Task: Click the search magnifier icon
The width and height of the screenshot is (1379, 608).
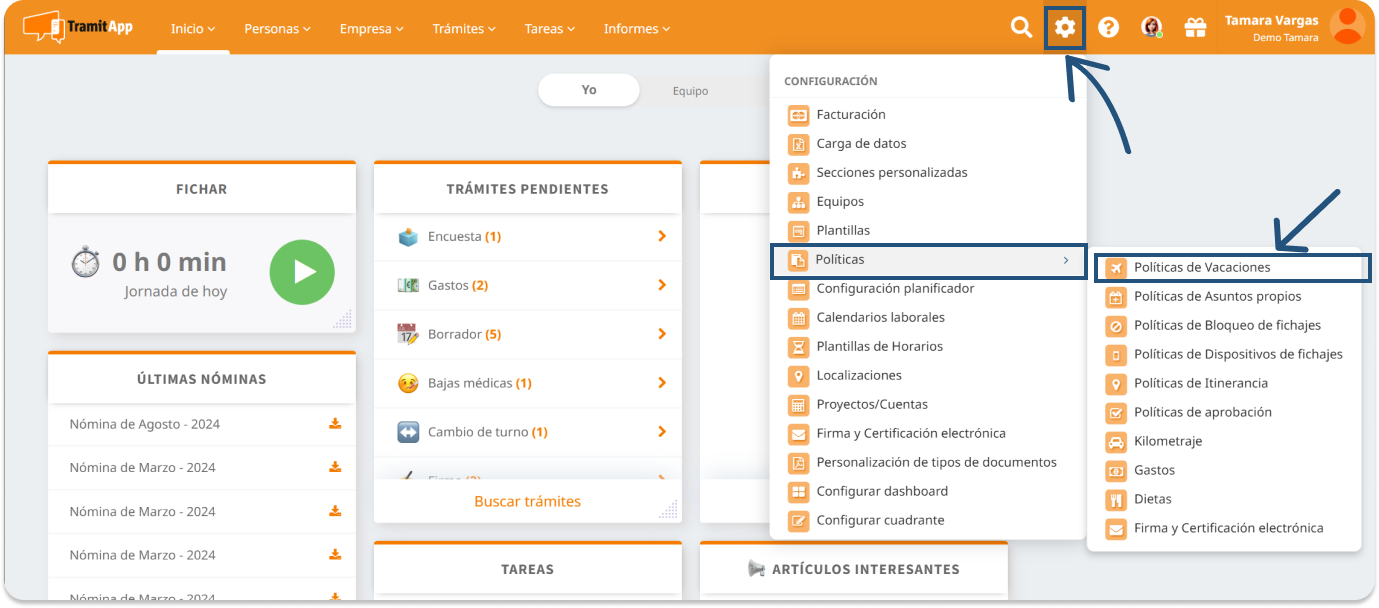Action: click(1021, 28)
